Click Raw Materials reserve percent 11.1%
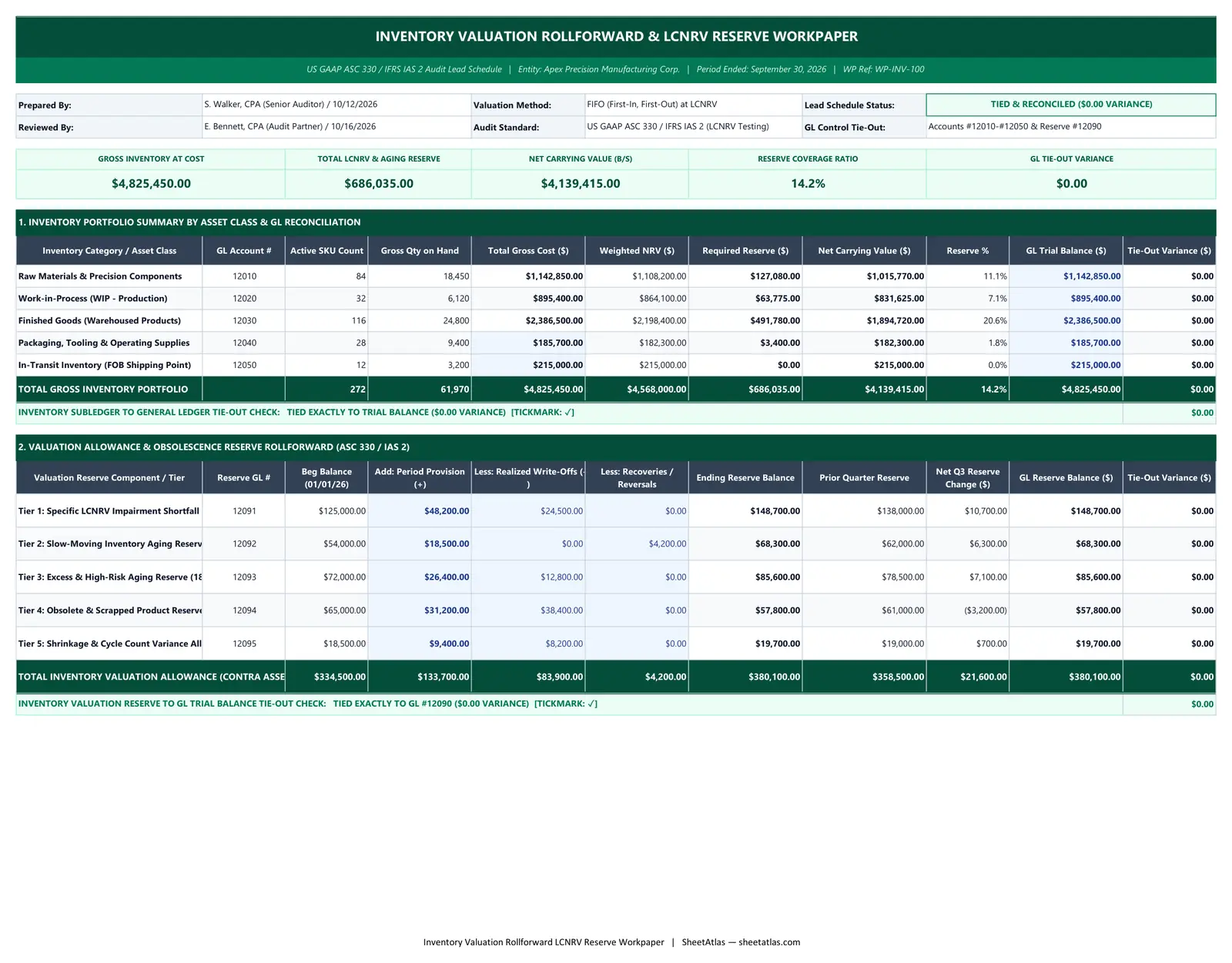 coord(968,276)
